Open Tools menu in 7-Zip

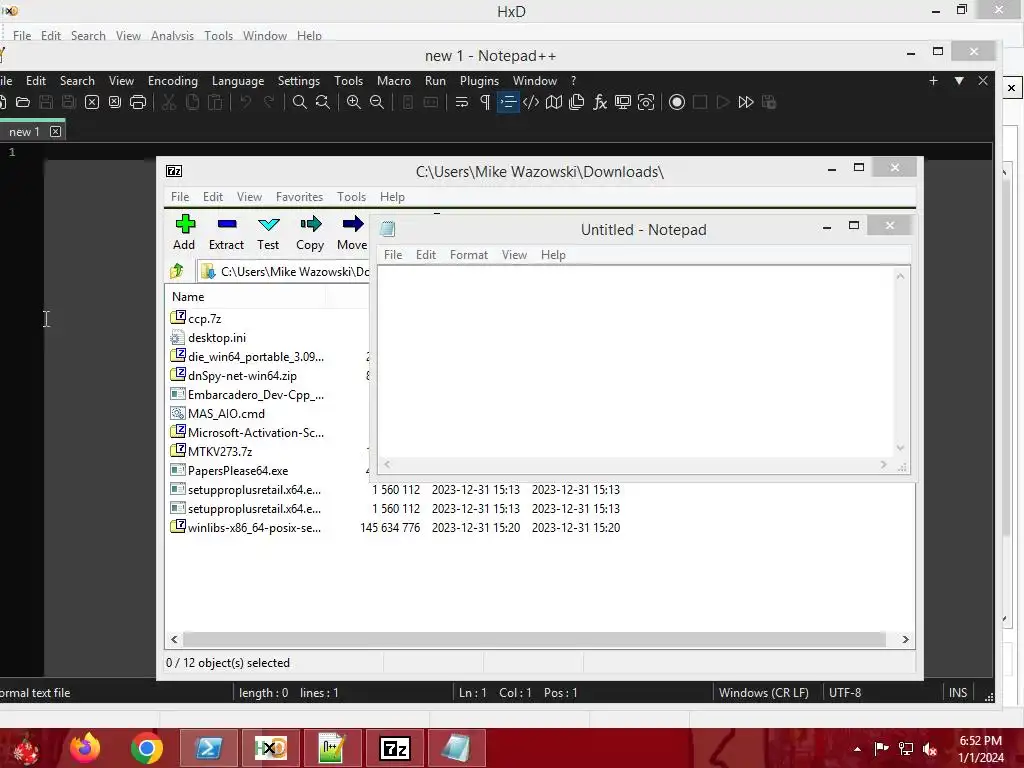351,197
